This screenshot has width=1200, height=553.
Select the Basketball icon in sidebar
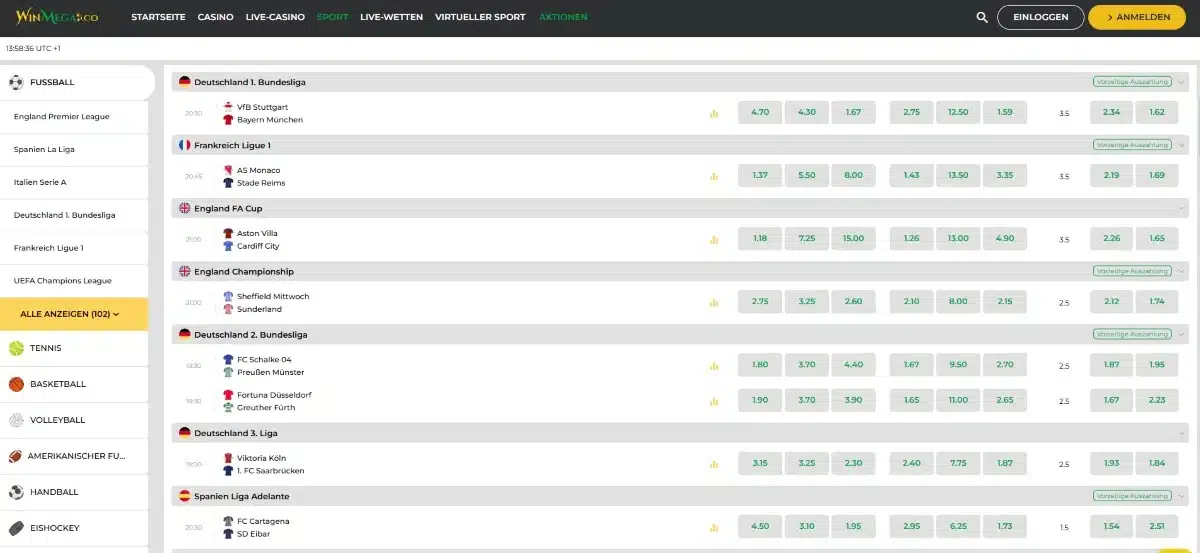click(x=16, y=384)
